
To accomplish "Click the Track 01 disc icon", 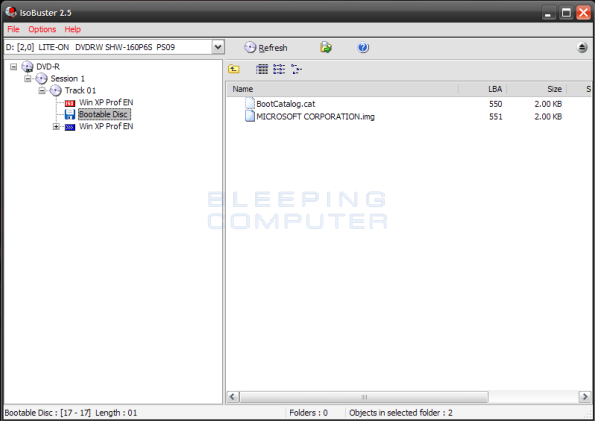I will [56, 90].
